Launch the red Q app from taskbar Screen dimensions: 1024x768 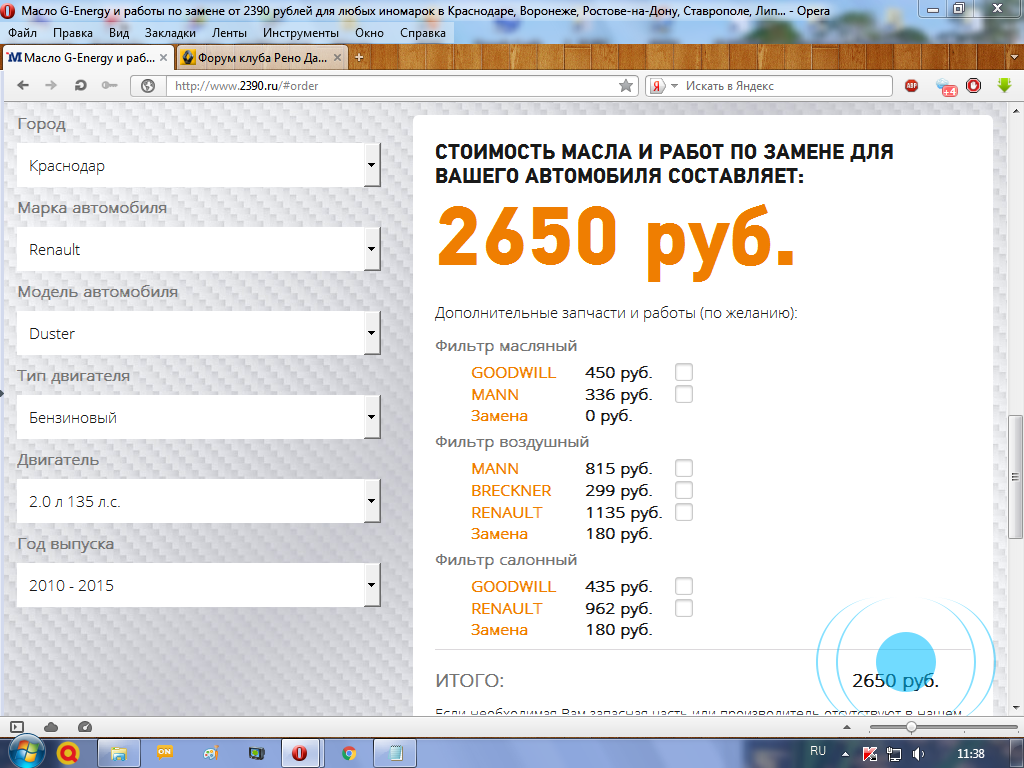point(69,754)
